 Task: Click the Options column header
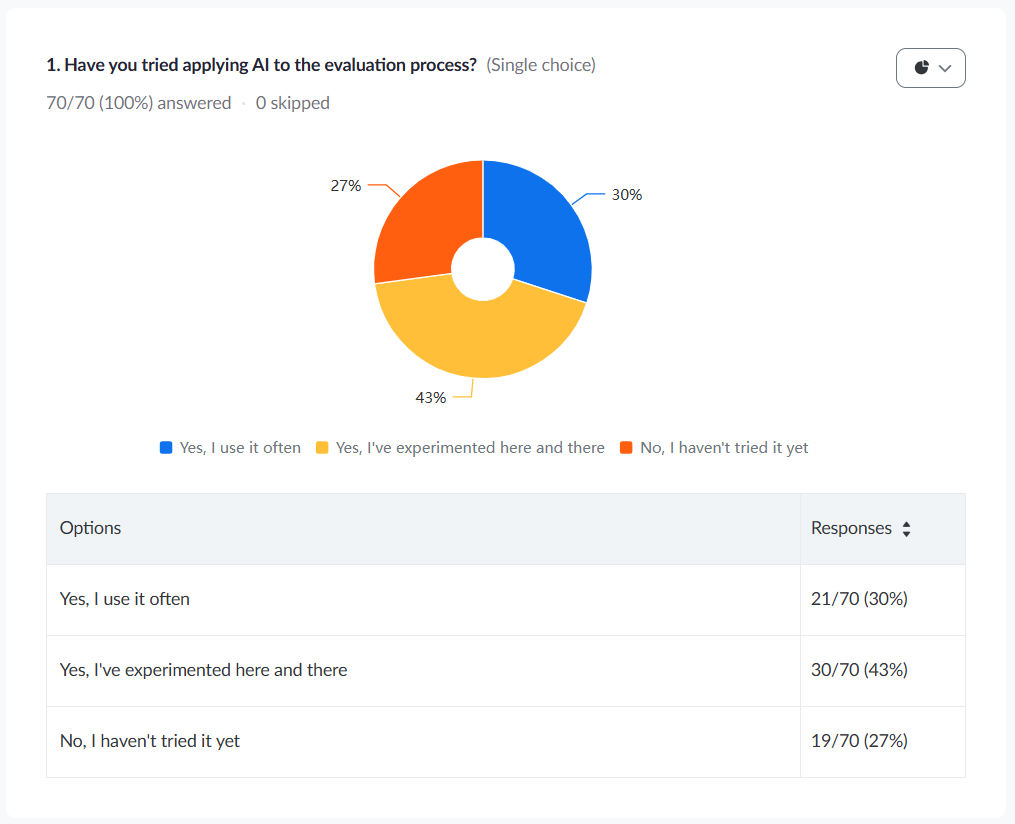[90, 528]
